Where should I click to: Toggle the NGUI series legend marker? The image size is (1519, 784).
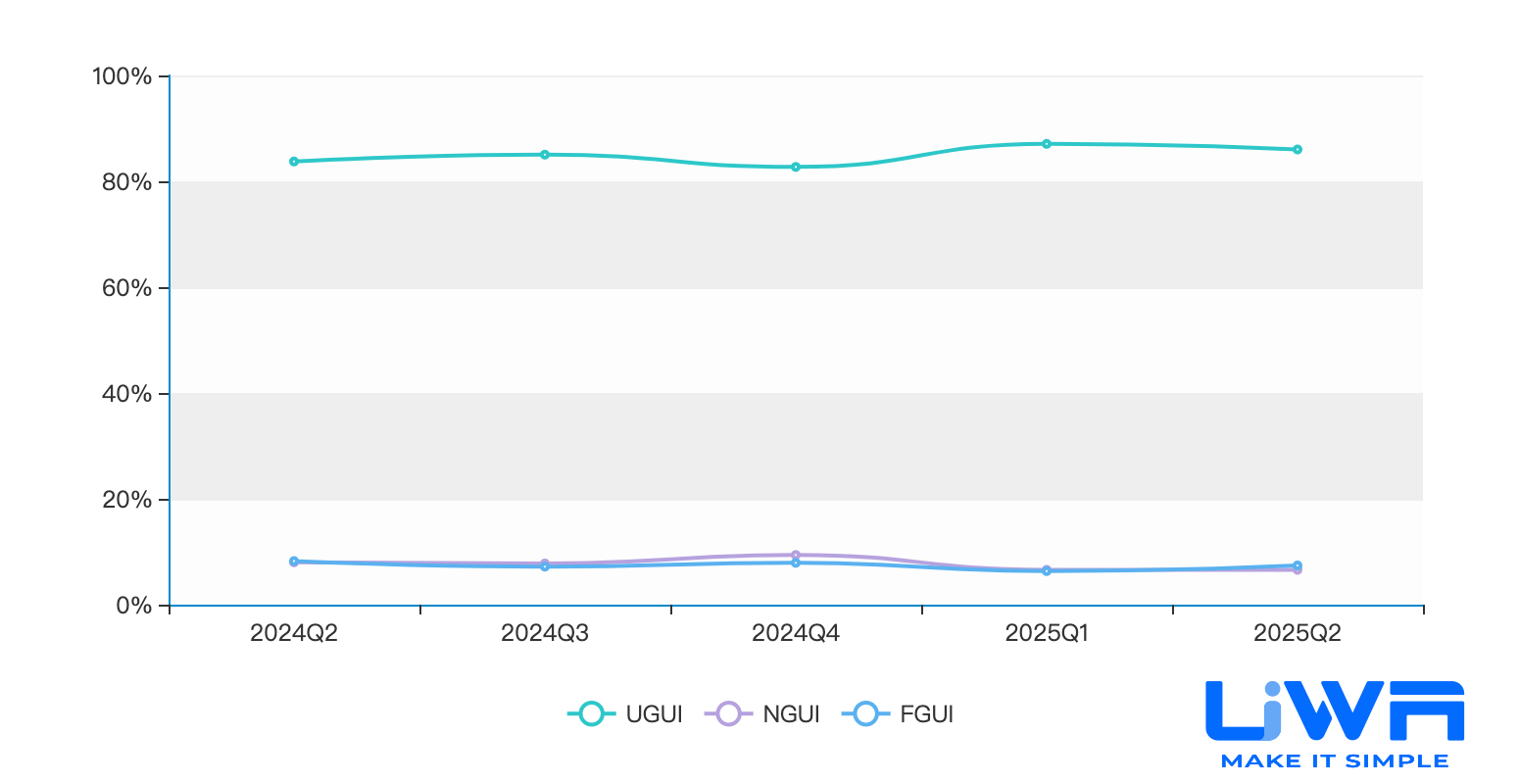click(729, 714)
